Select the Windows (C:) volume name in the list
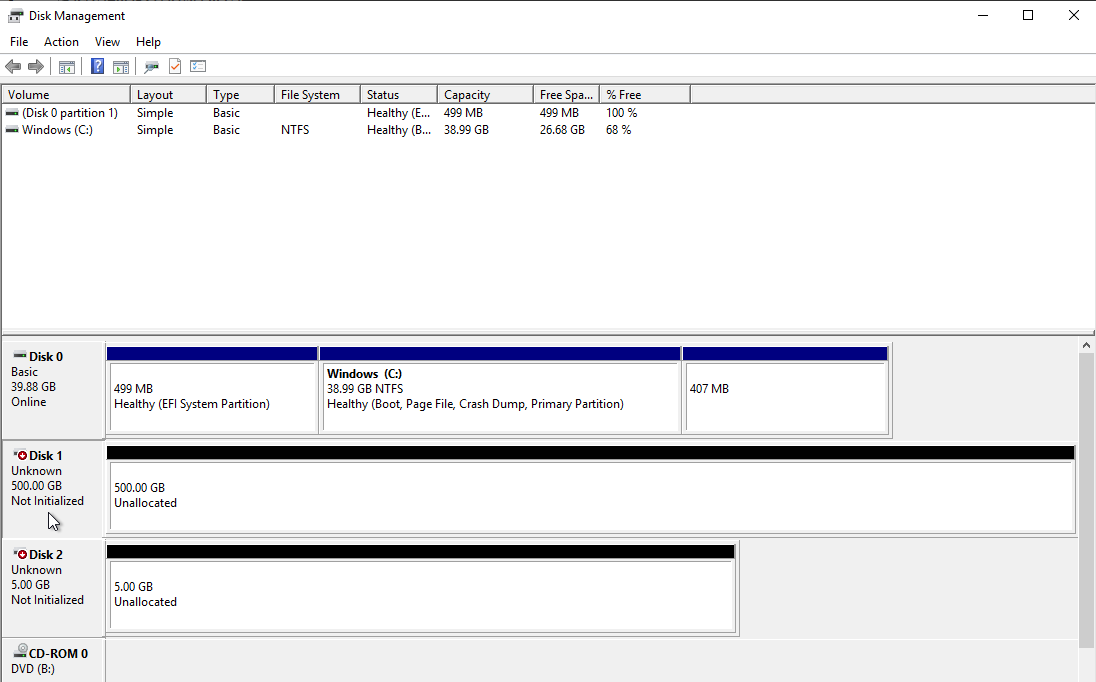Viewport: 1096px width, 682px height. tap(57, 130)
